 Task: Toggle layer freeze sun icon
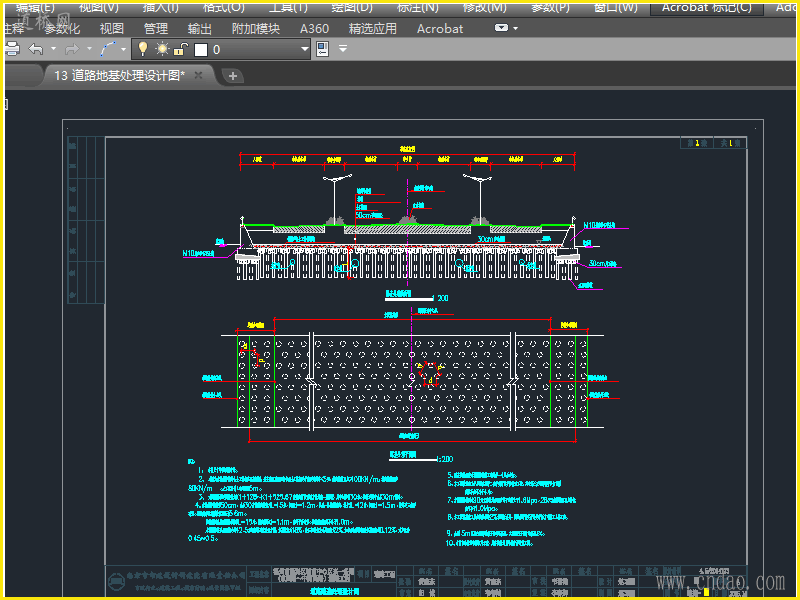click(x=162, y=49)
